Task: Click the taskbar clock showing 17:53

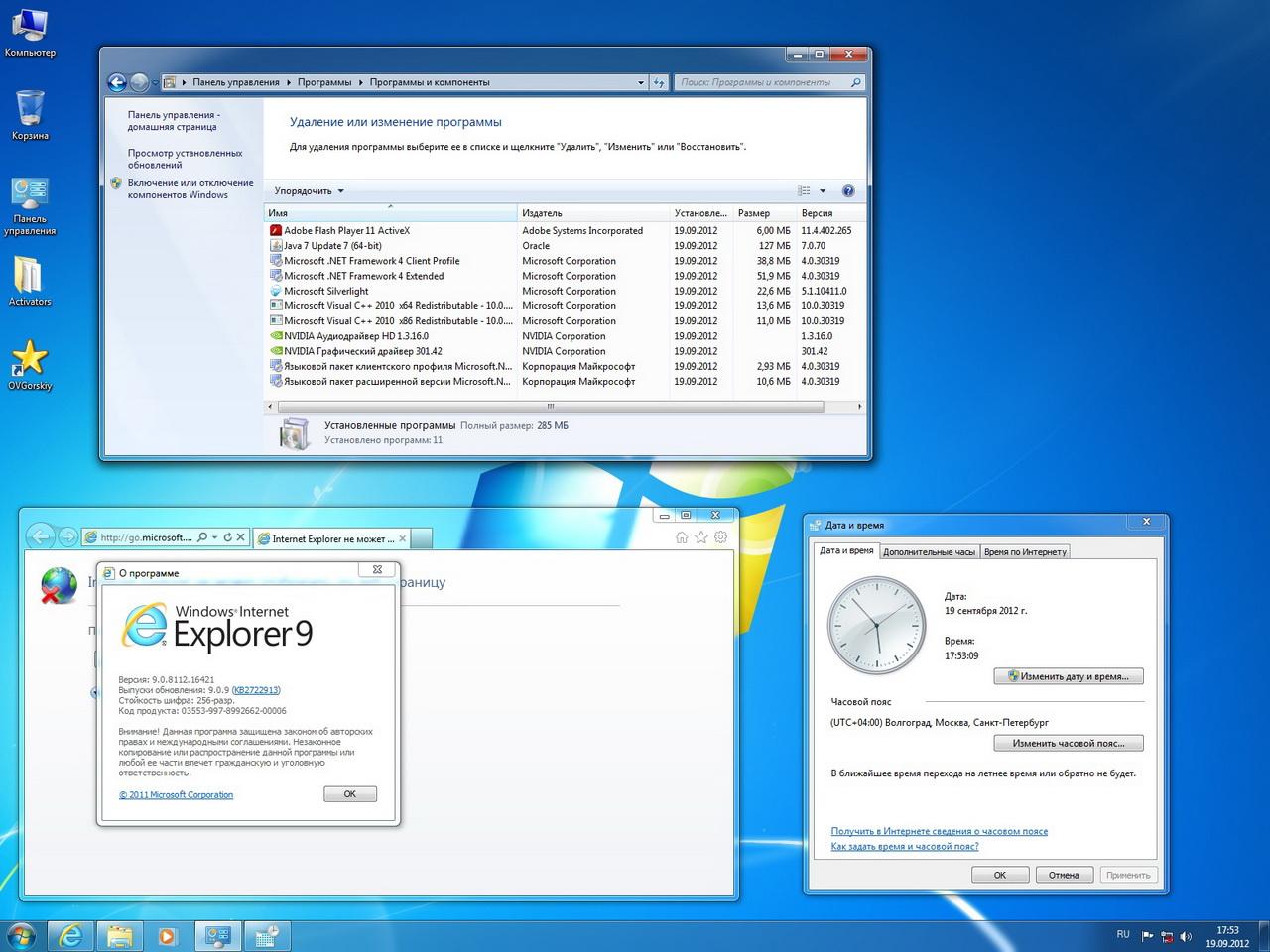Action: click(1227, 937)
